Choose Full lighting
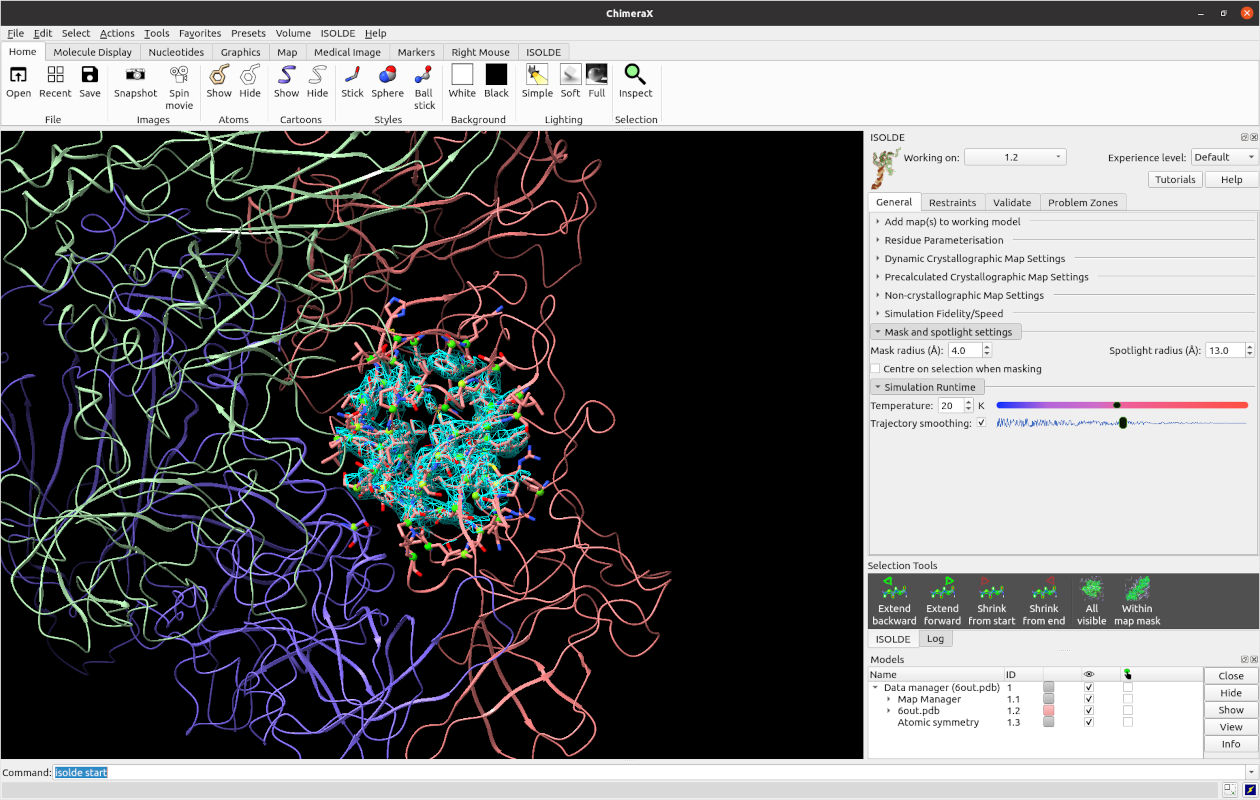Image resolution: width=1260 pixels, height=800 pixels. (597, 82)
